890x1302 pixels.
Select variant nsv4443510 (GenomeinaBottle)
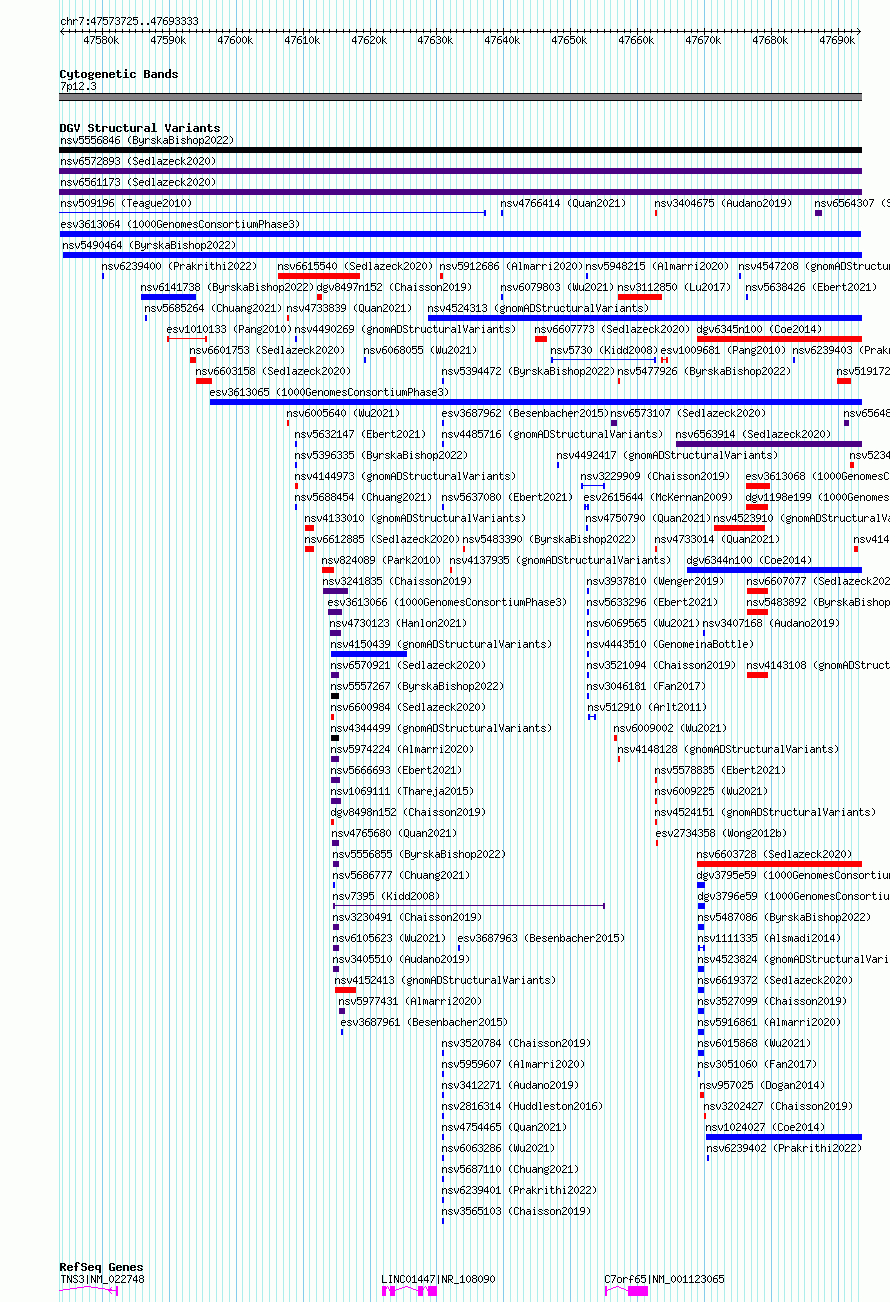tap(670, 644)
